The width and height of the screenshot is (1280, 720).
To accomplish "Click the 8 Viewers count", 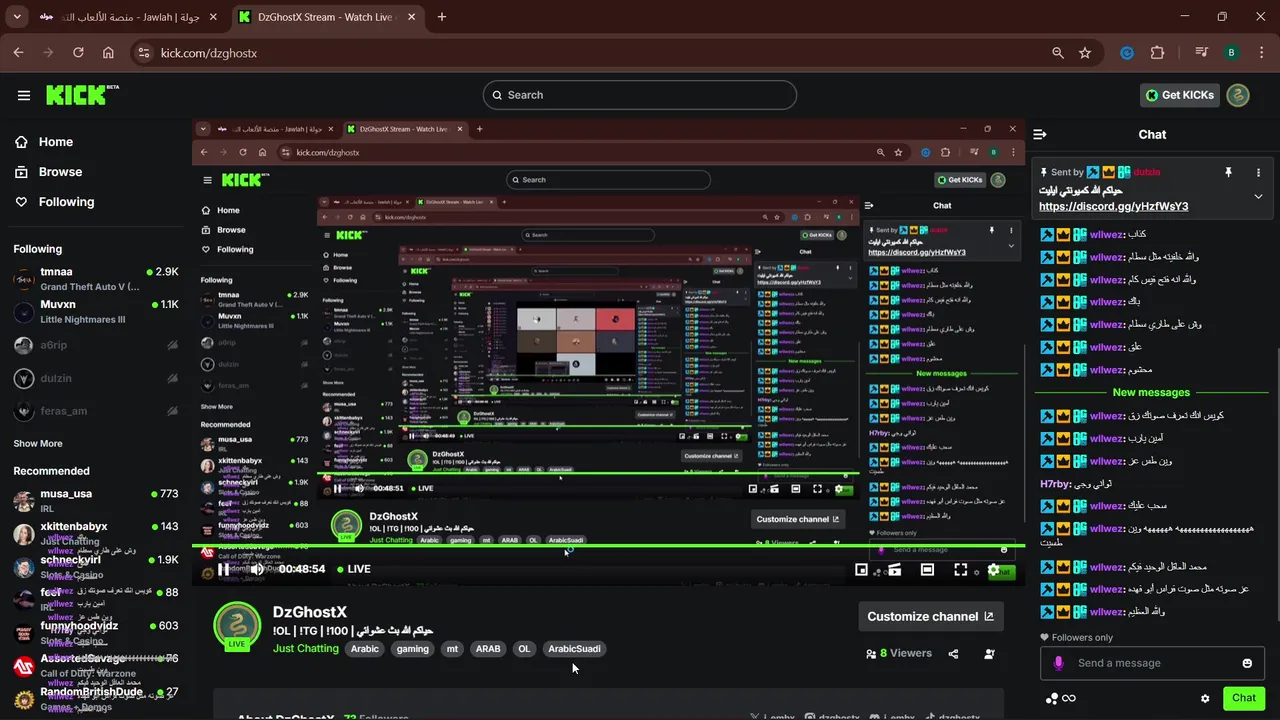I will coord(899,654).
